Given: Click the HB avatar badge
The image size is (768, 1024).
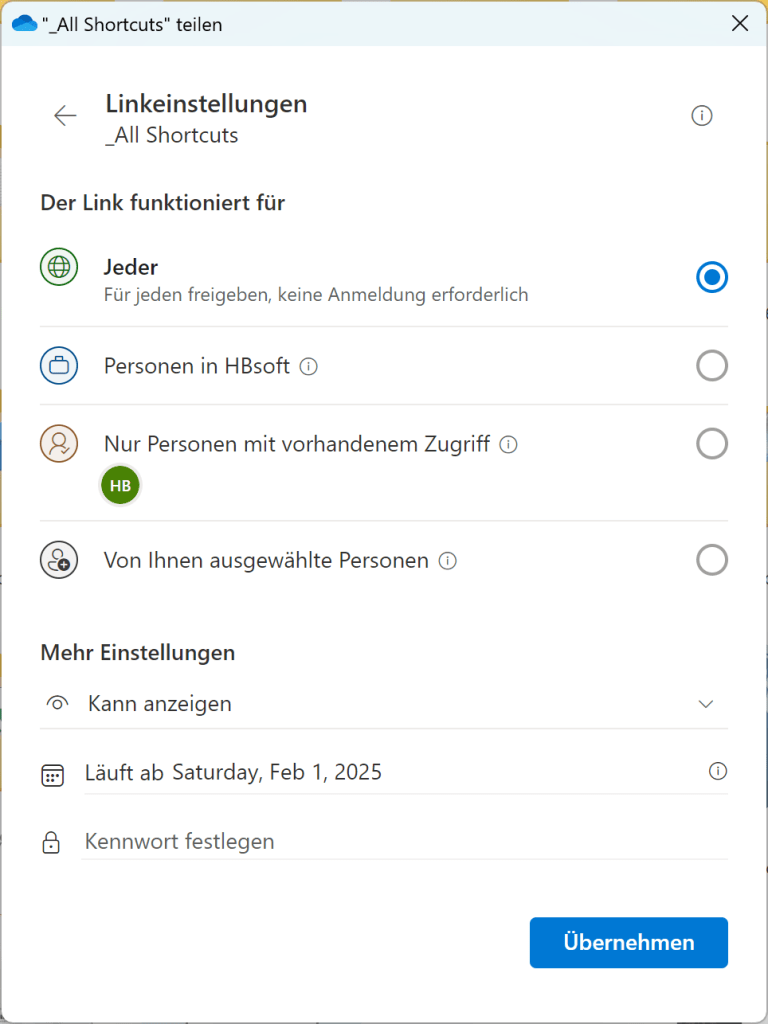Looking at the screenshot, I should 120,485.
